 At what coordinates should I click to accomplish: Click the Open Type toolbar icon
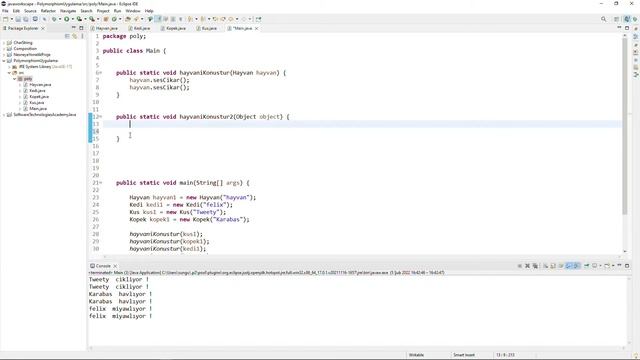pos(128,19)
